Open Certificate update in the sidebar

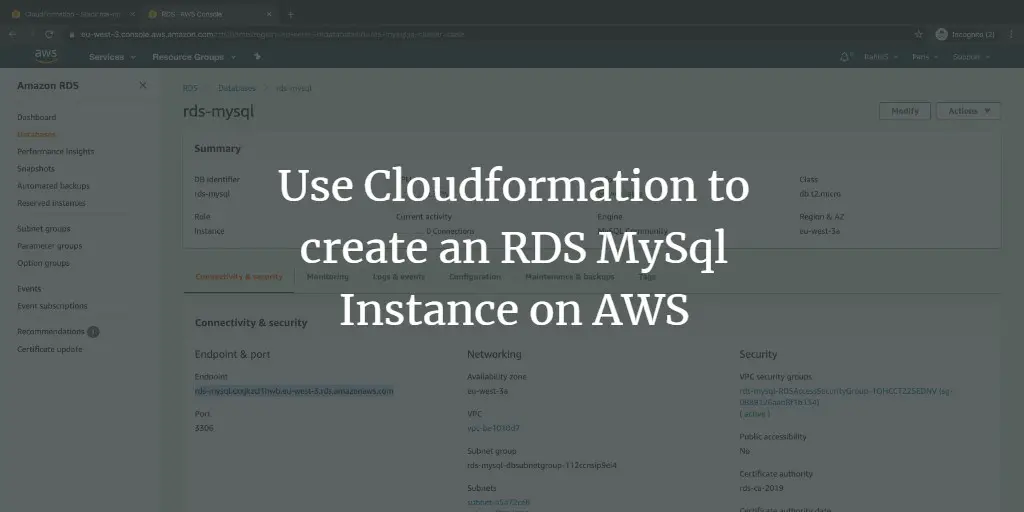coord(50,349)
